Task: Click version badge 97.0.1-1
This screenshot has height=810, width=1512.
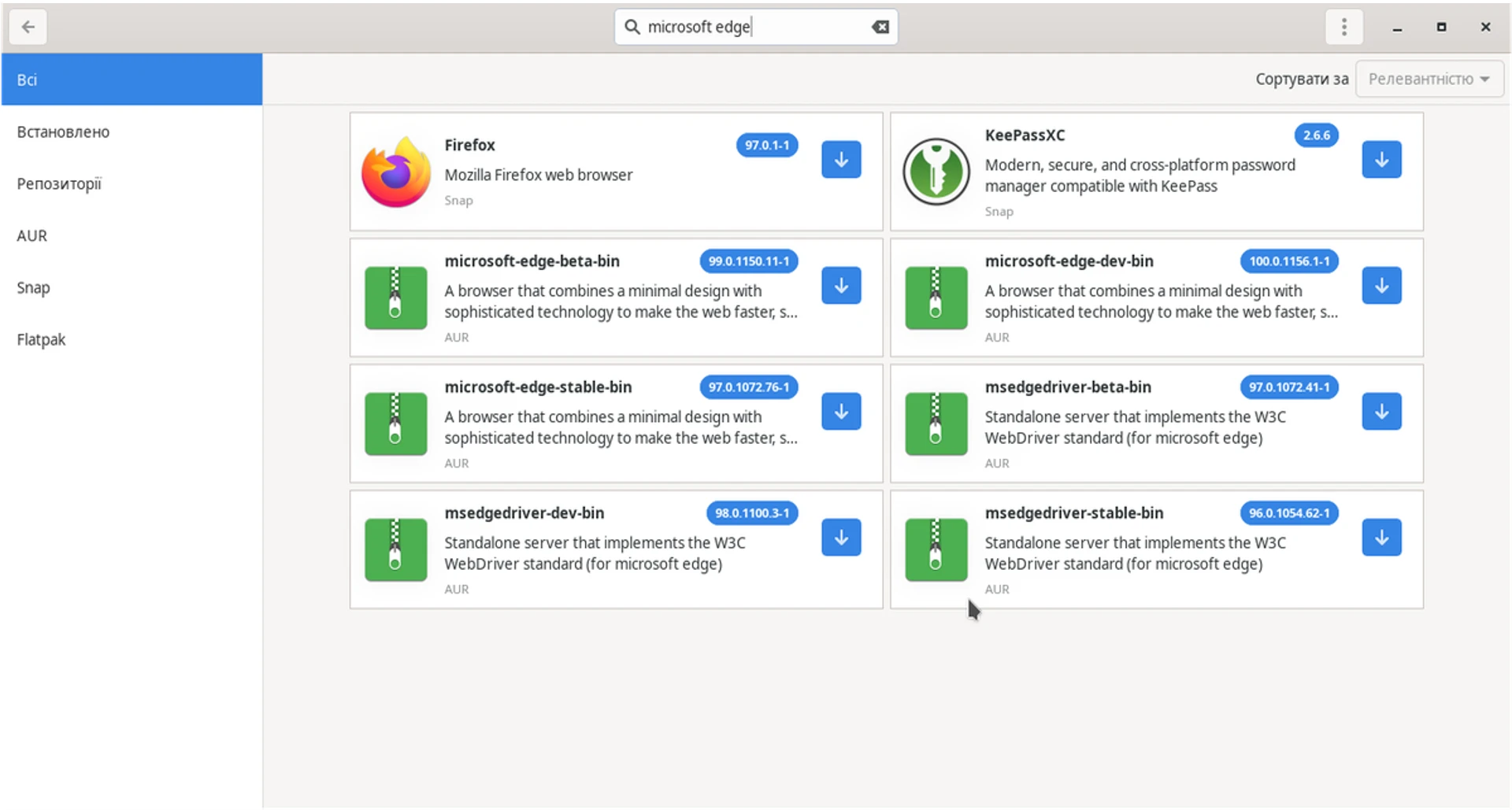Action: coord(767,146)
